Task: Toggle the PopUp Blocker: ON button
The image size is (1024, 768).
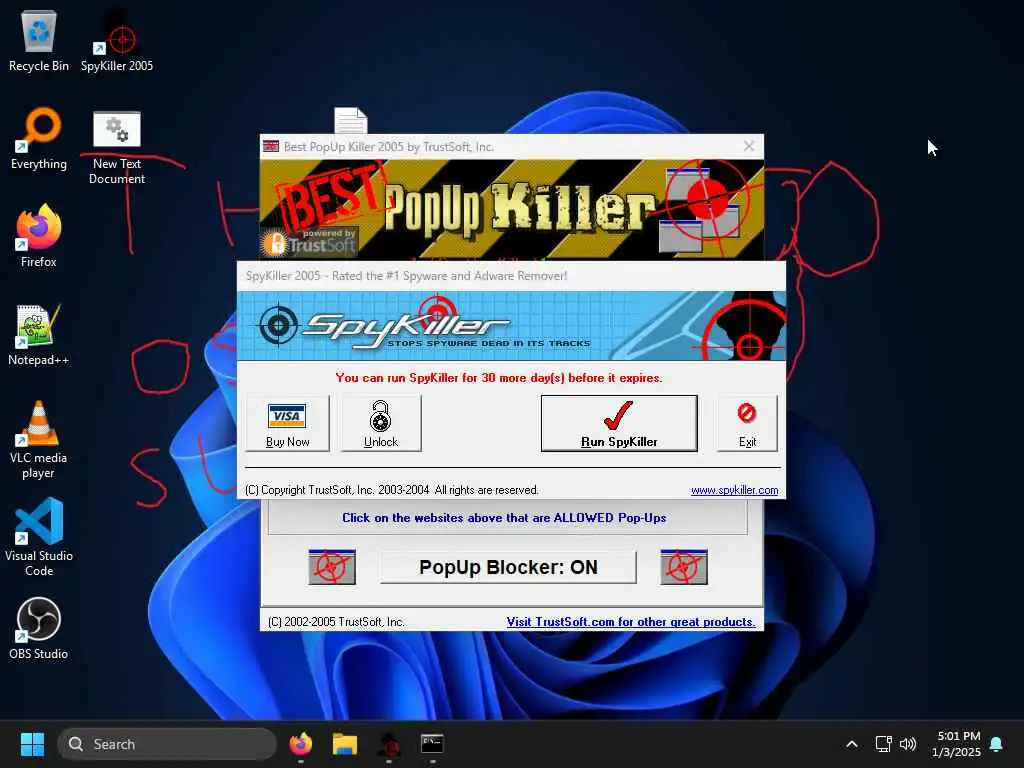Action: coord(508,567)
